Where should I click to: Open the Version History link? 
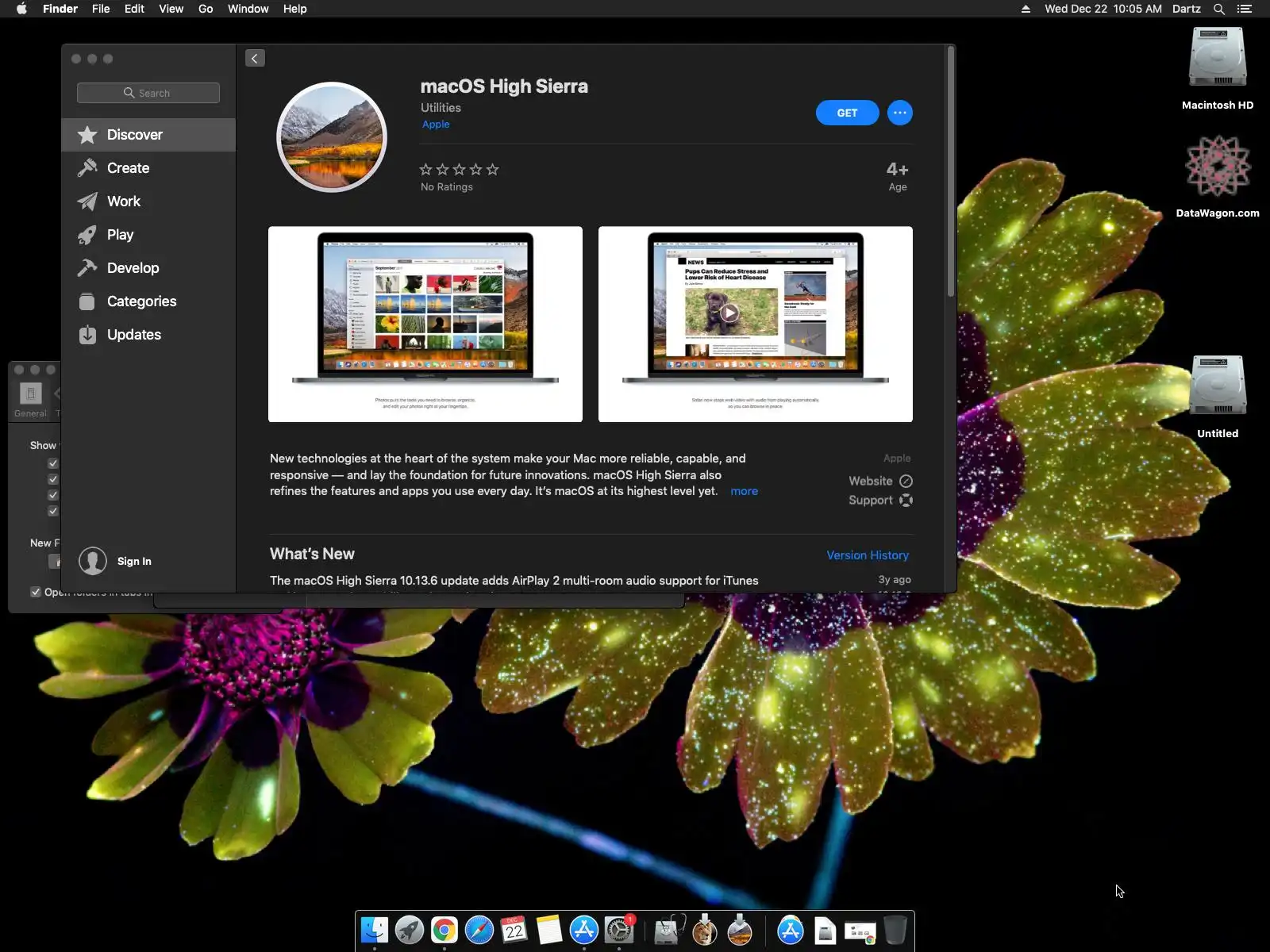tap(868, 555)
